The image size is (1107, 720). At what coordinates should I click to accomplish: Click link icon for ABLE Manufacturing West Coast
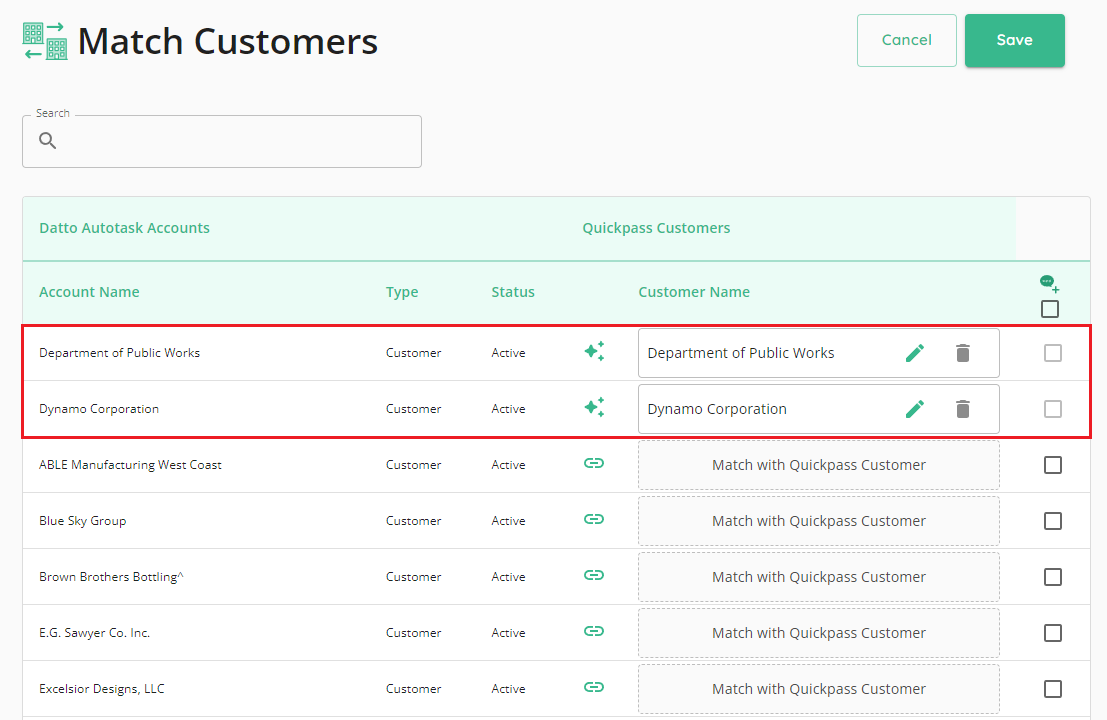click(594, 463)
